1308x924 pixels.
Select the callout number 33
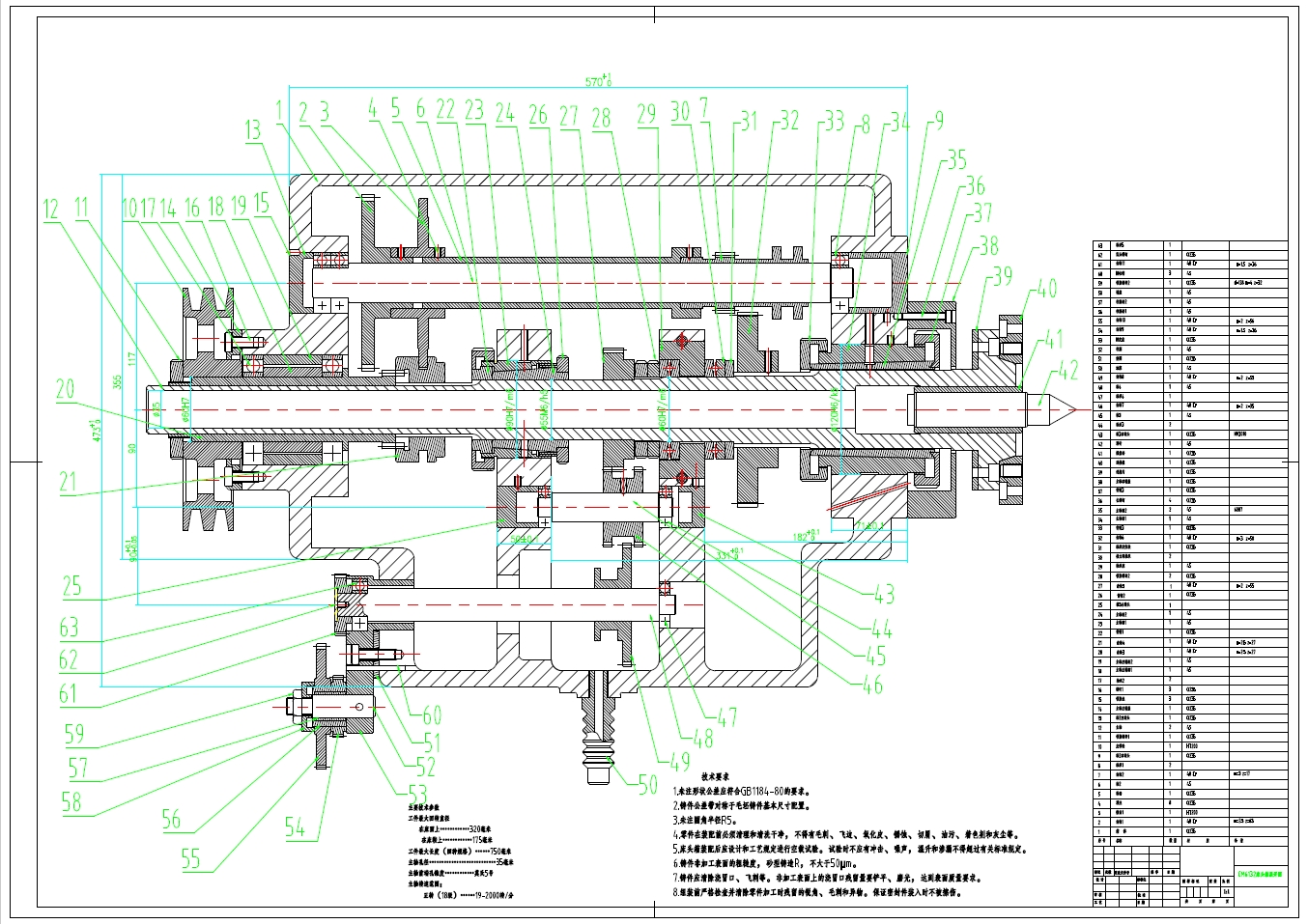click(833, 121)
